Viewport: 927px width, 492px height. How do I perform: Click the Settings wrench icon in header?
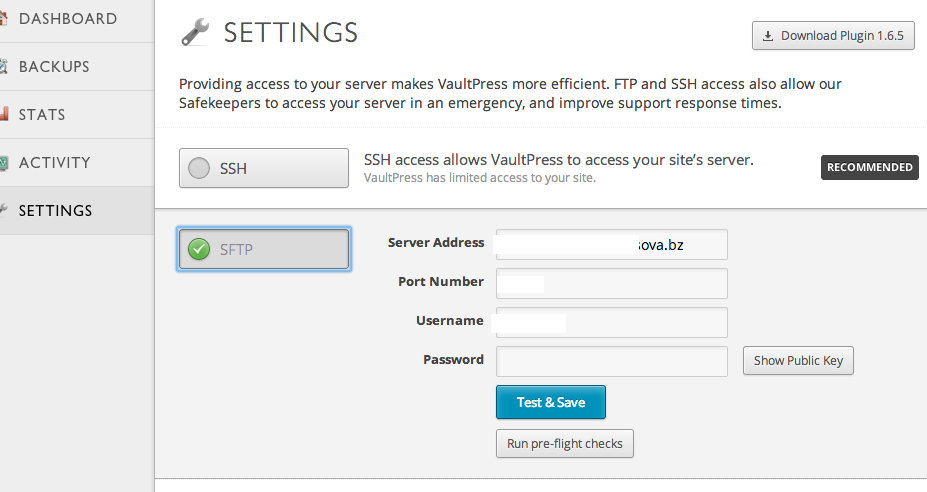point(195,32)
